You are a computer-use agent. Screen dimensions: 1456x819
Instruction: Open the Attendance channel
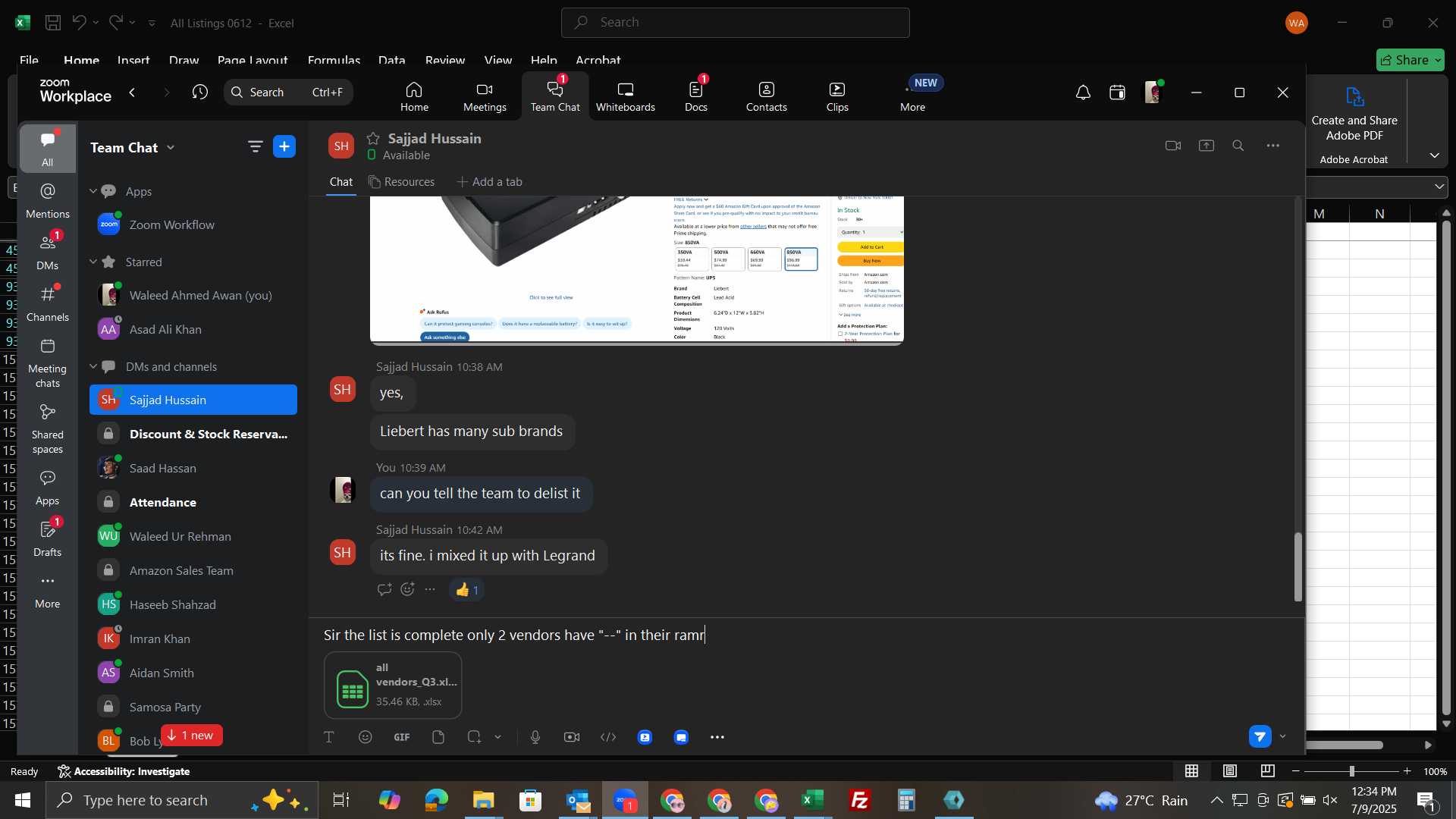(x=193, y=502)
